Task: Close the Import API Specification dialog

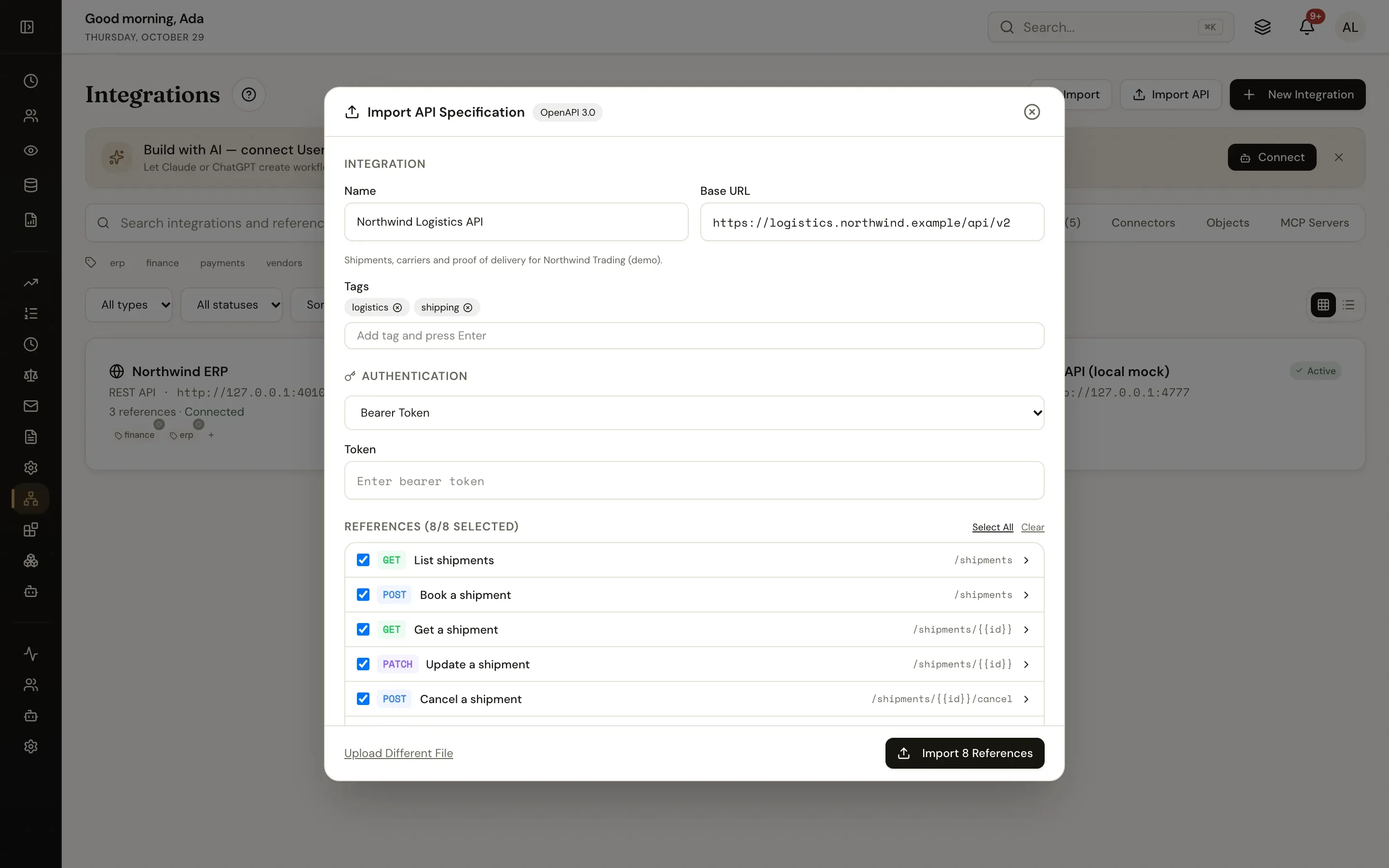Action: tap(1032, 112)
